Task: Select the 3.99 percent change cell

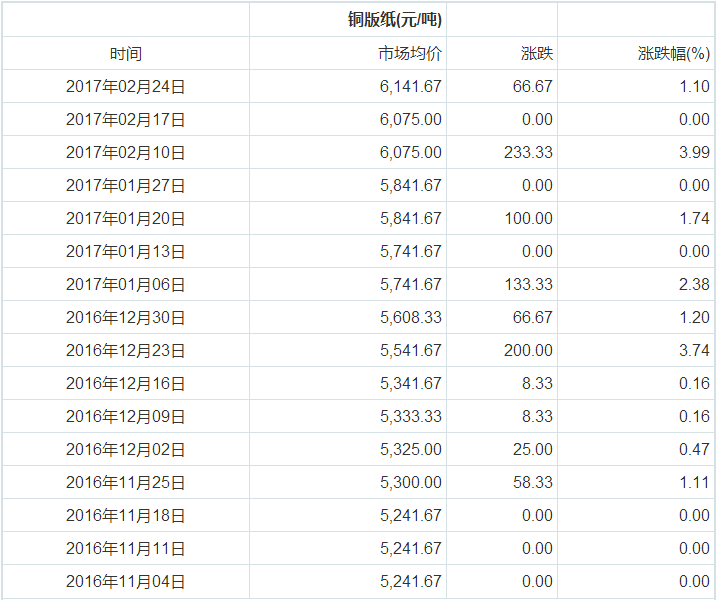Action: (694, 153)
